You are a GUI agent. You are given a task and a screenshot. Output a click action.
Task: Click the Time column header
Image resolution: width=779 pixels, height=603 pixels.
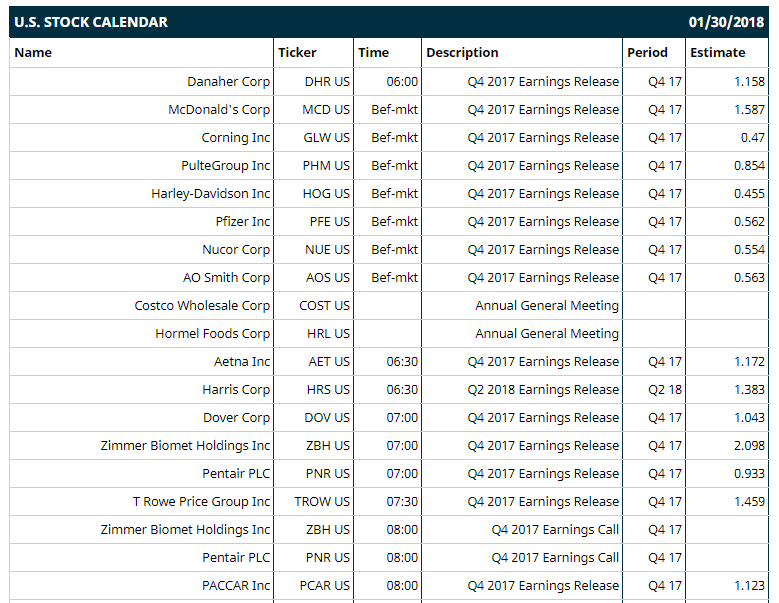374,53
